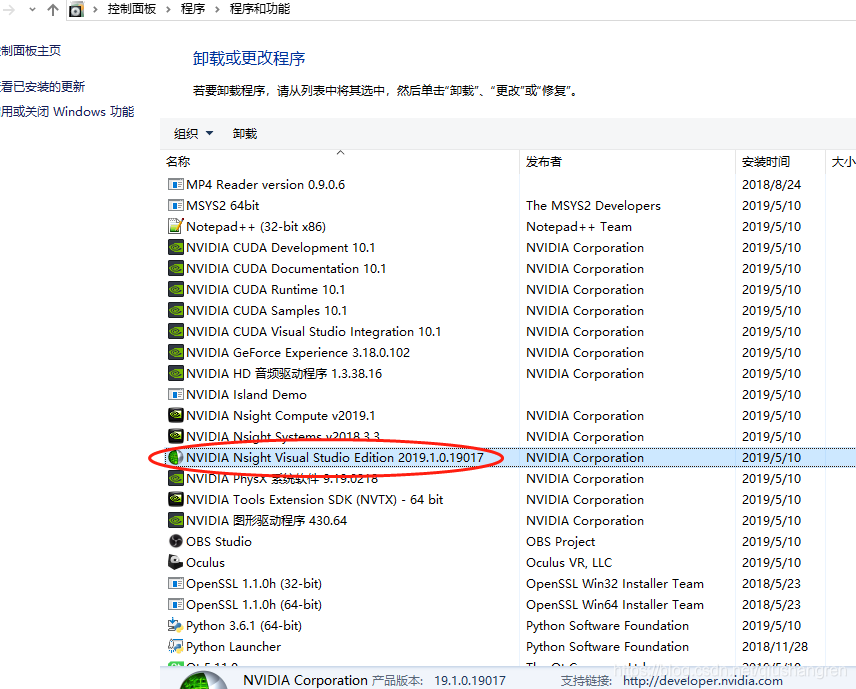Click the NVIDIA CUDA Documentation 10.1 icon
This screenshot has height=689, width=856.
point(175,269)
